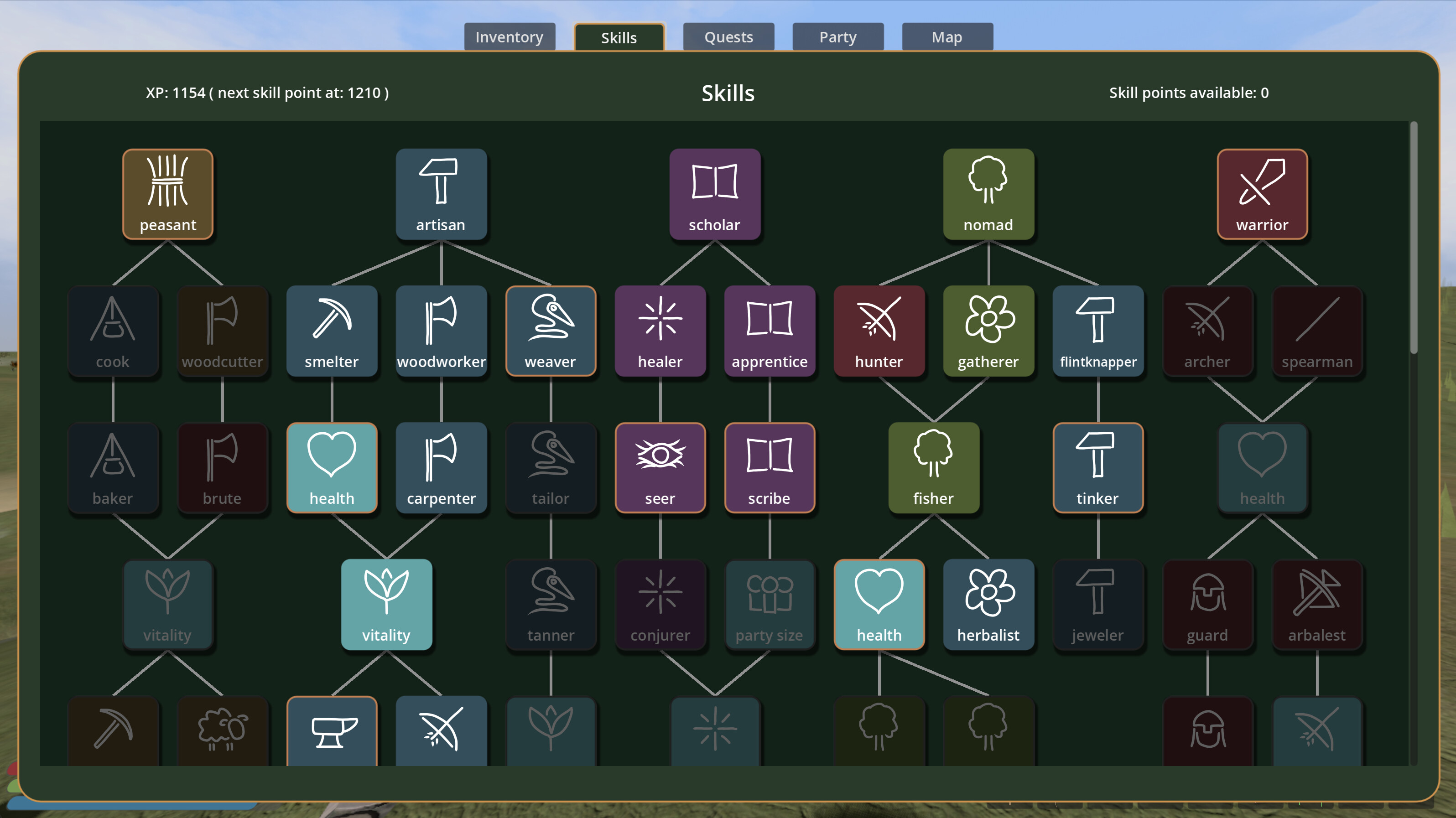Switch to the Inventory tab
This screenshot has width=1456, height=818.
point(509,37)
